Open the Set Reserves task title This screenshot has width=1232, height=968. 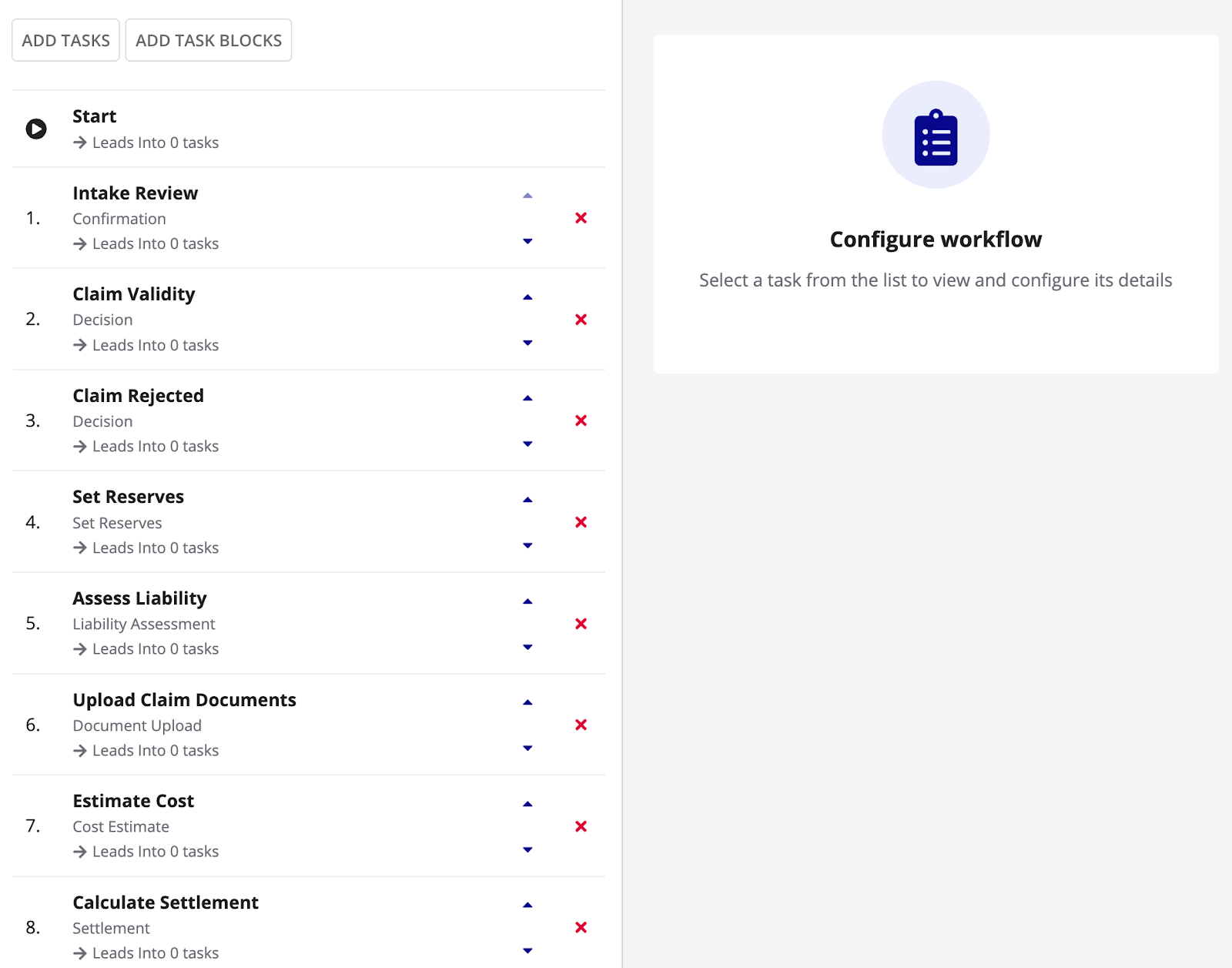coord(128,497)
